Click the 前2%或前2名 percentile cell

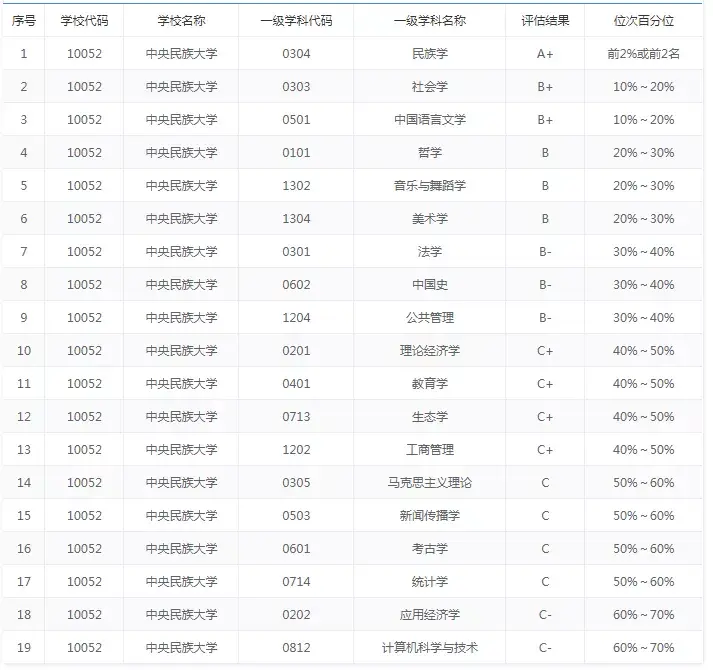pos(644,54)
